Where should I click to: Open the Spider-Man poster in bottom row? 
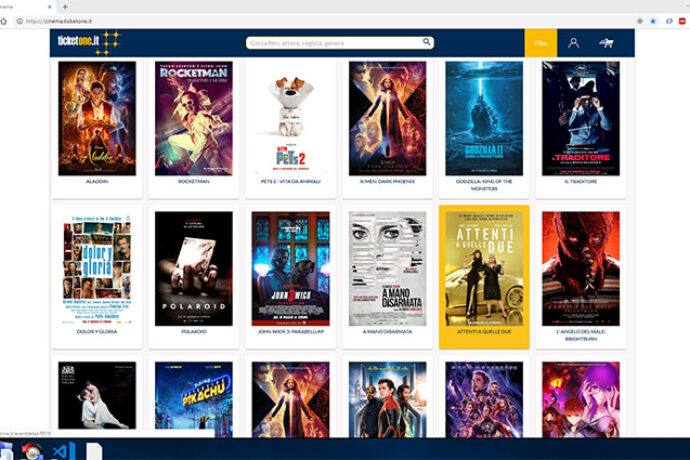pos(387,399)
